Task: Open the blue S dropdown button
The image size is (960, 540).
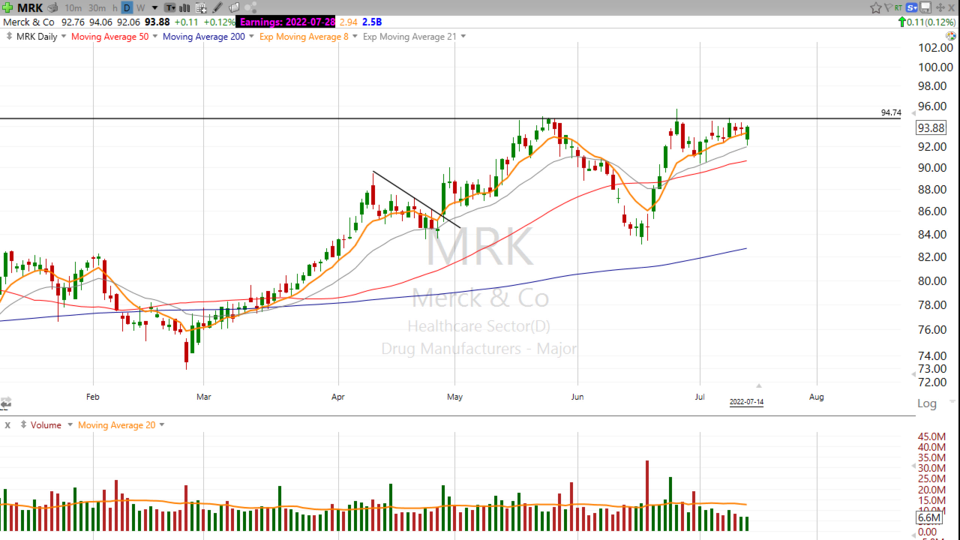Action: tap(912, 8)
